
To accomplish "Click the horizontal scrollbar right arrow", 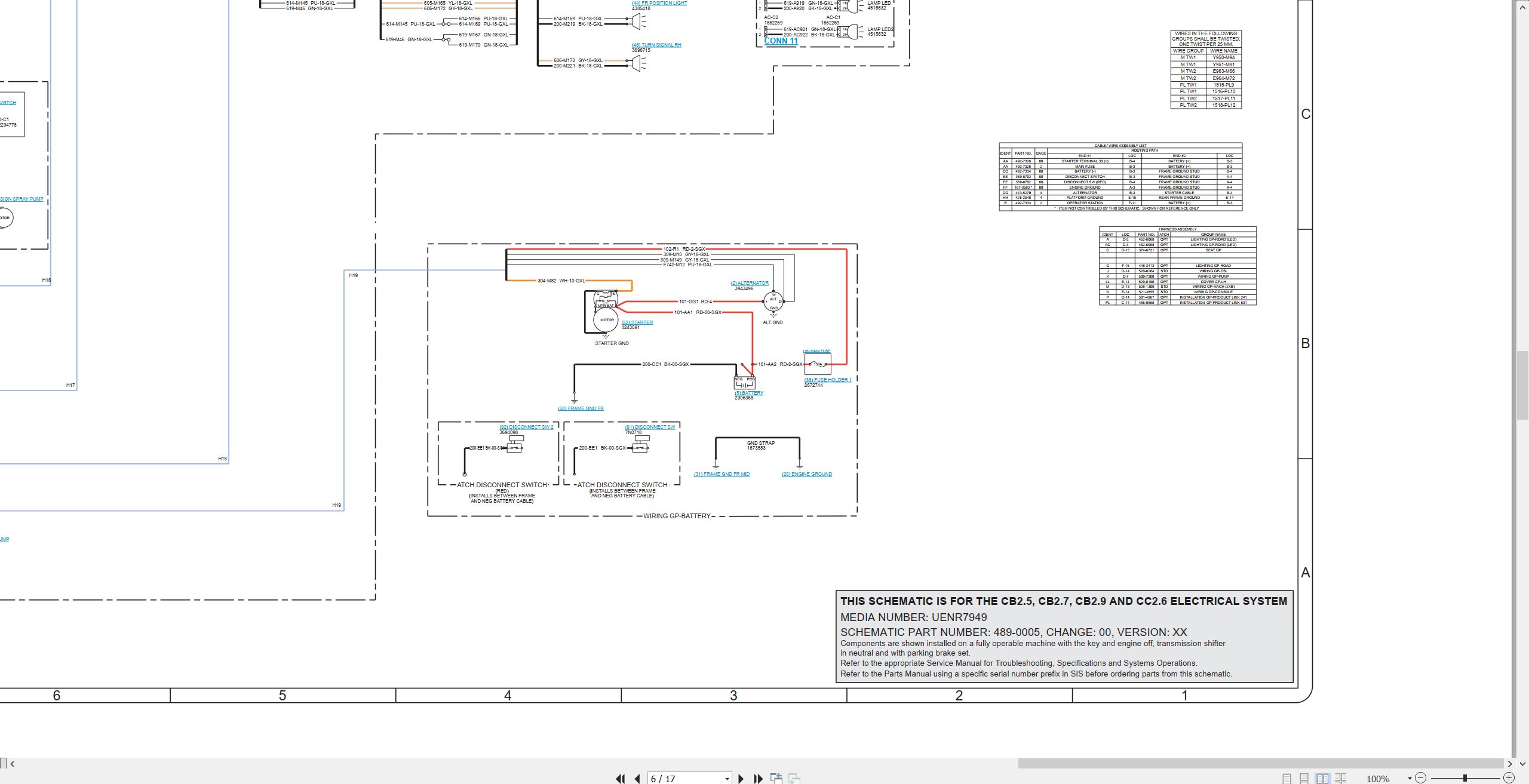I will pyautogui.click(x=1510, y=764).
